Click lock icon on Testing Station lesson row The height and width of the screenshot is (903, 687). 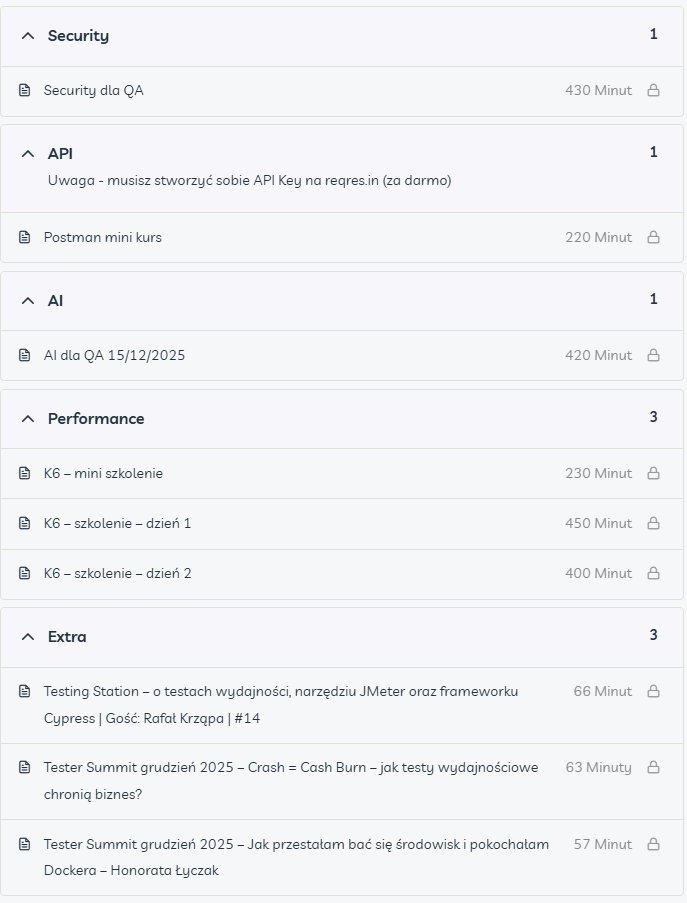653,691
